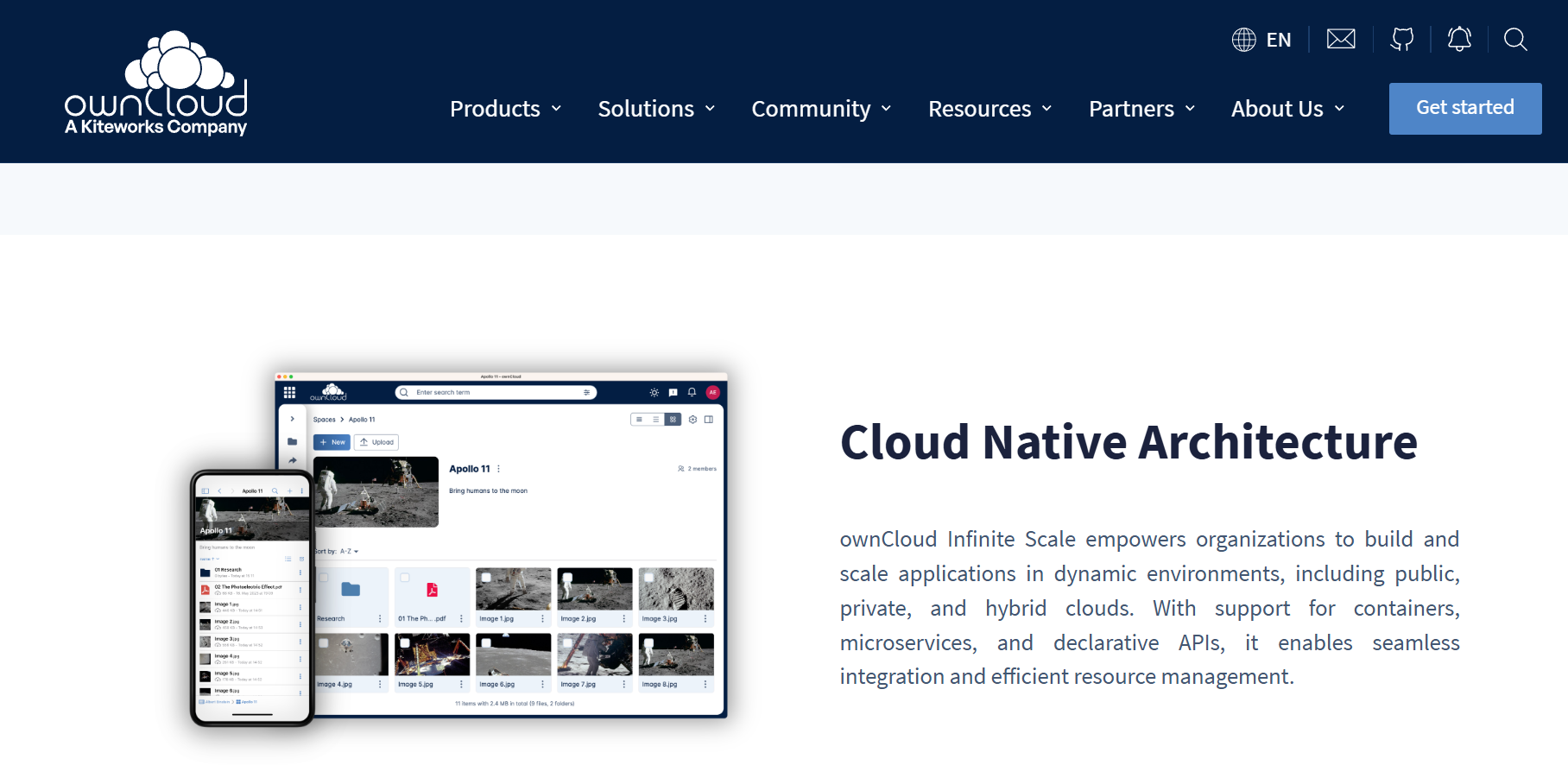
Task: Click the ownCloud Kiteworks logo
Action: click(156, 84)
